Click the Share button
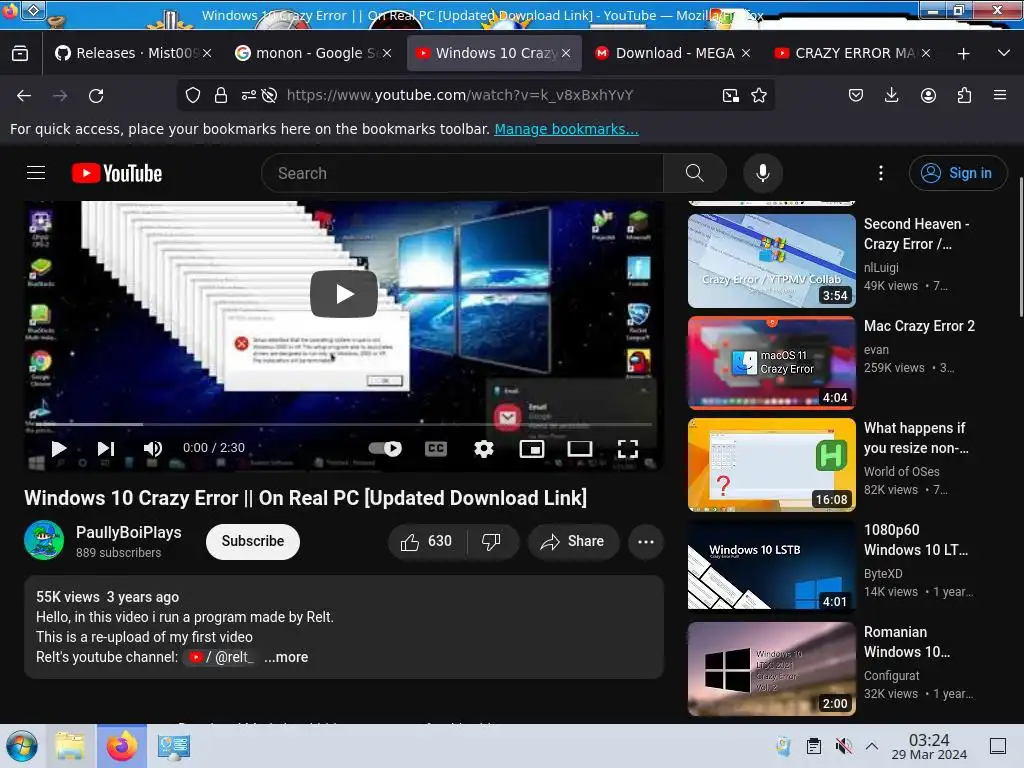Screen dimensions: 1024x768 pyautogui.click(x=573, y=541)
